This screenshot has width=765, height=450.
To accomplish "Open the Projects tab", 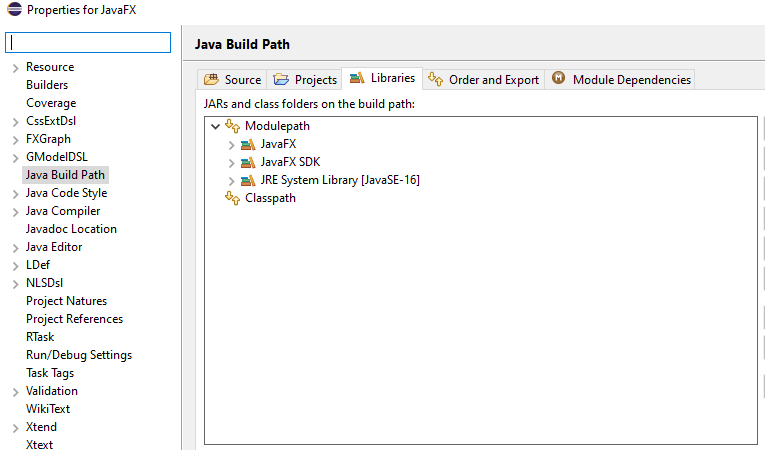I will [305, 80].
